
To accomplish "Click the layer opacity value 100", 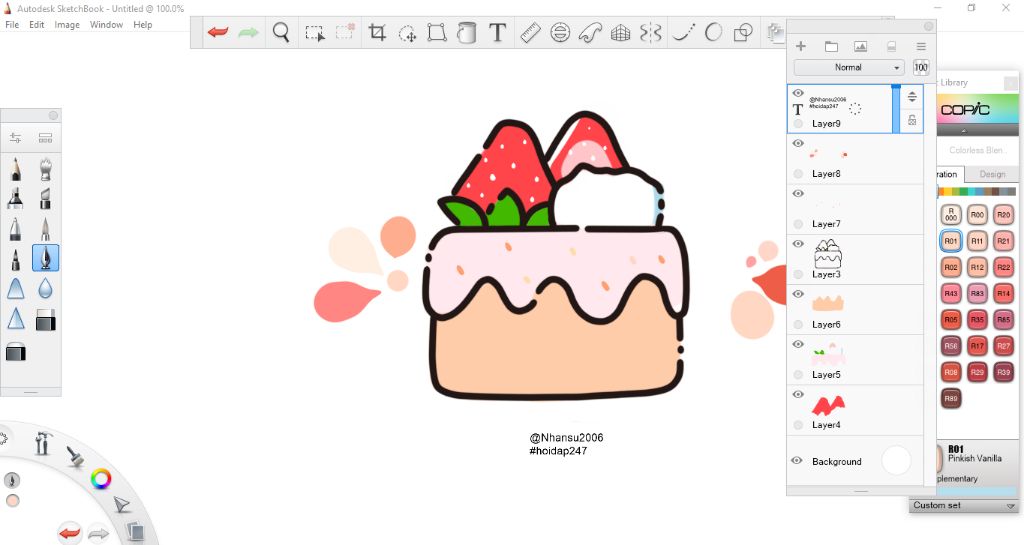I will pos(921,67).
